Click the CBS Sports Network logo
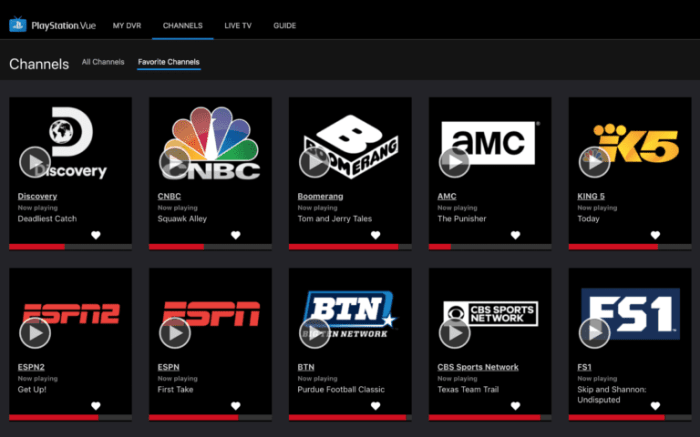Screen dimensions: 700x437 click(x=491, y=313)
